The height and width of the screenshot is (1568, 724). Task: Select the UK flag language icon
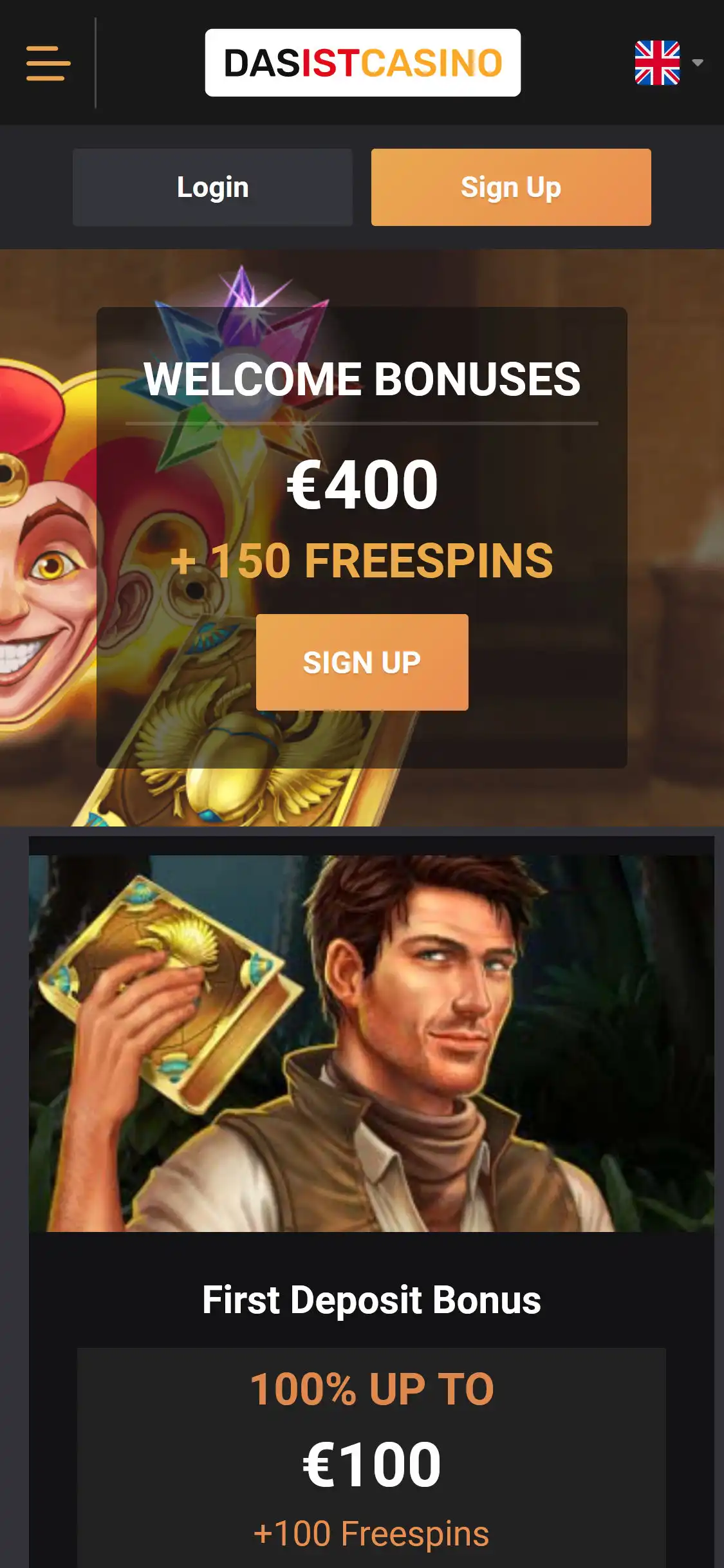(657, 62)
